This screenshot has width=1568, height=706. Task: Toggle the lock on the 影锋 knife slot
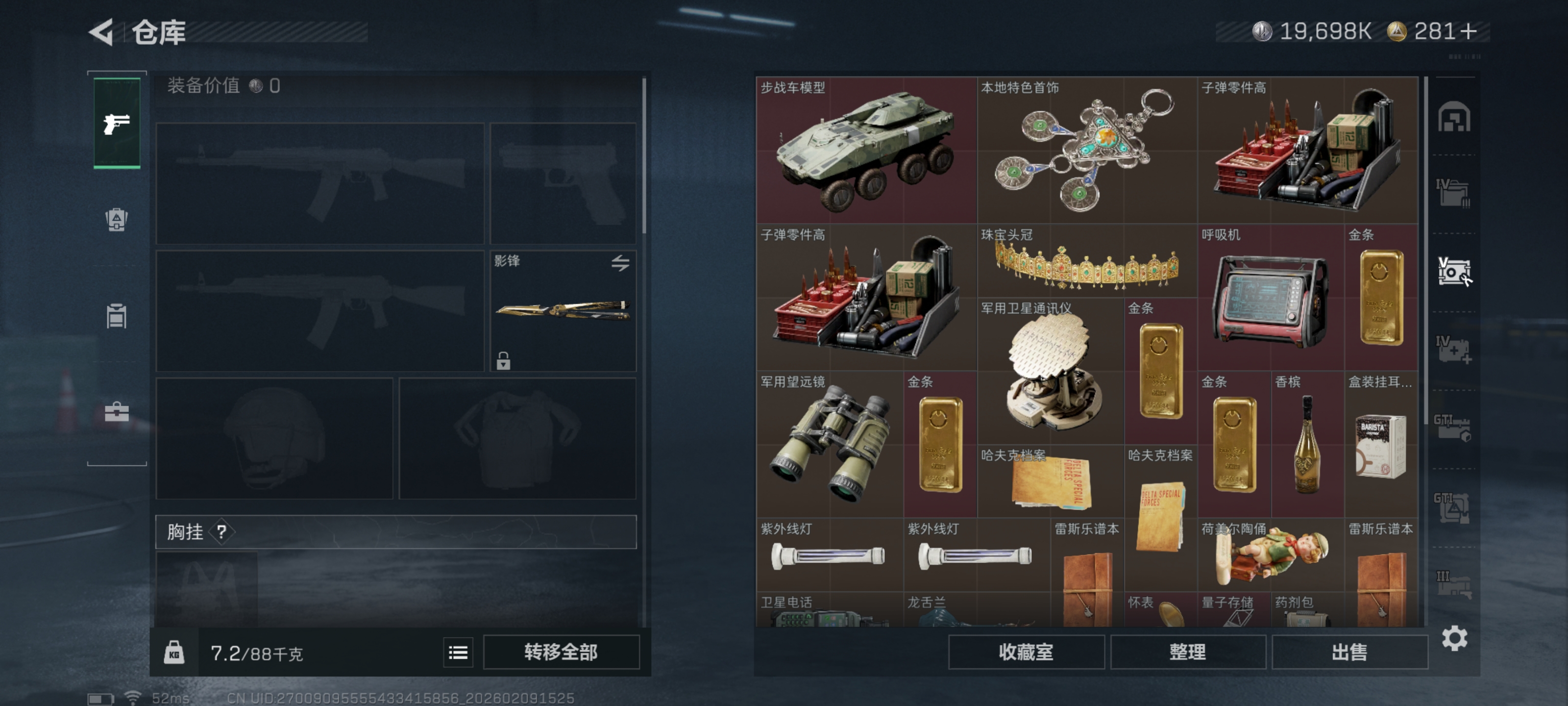click(503, 361)
